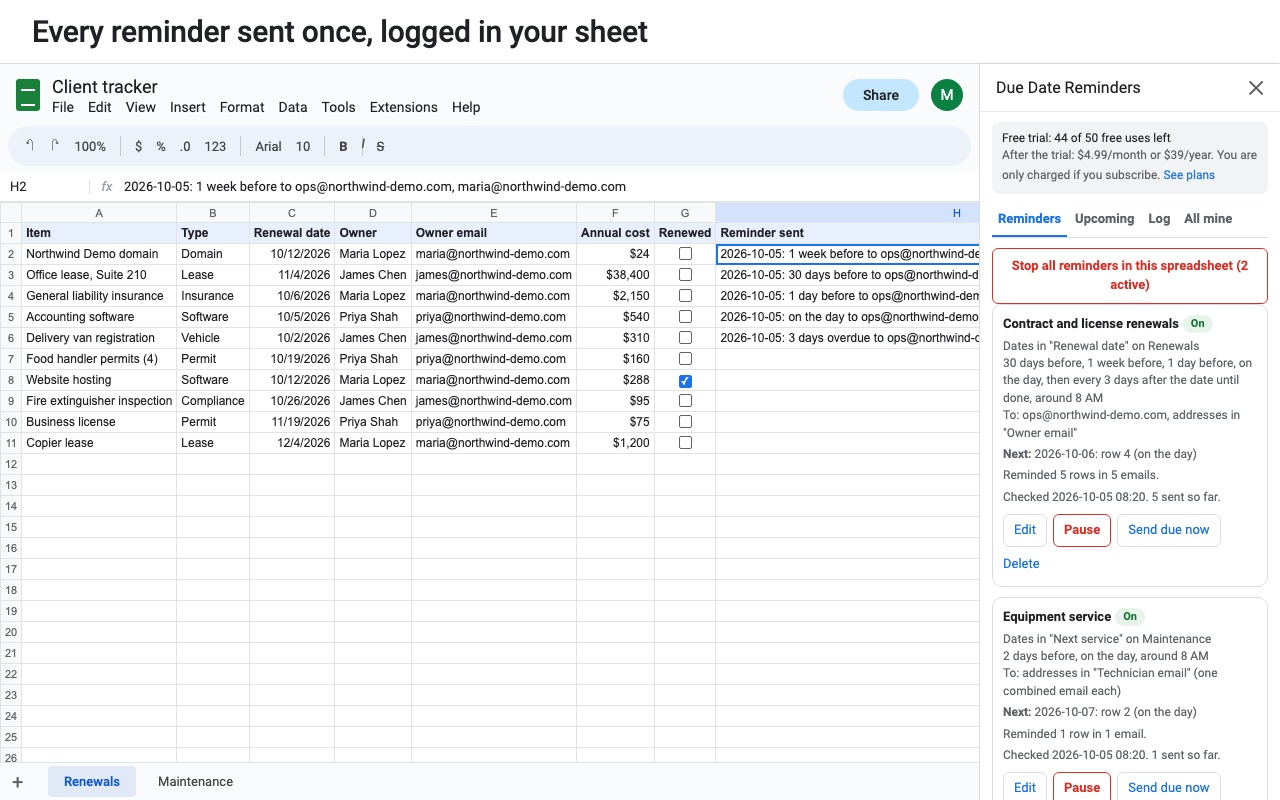This screenshot has height=800, width=1280.
Task: Toggle italic formatting
Action: [x=362, y=146]
